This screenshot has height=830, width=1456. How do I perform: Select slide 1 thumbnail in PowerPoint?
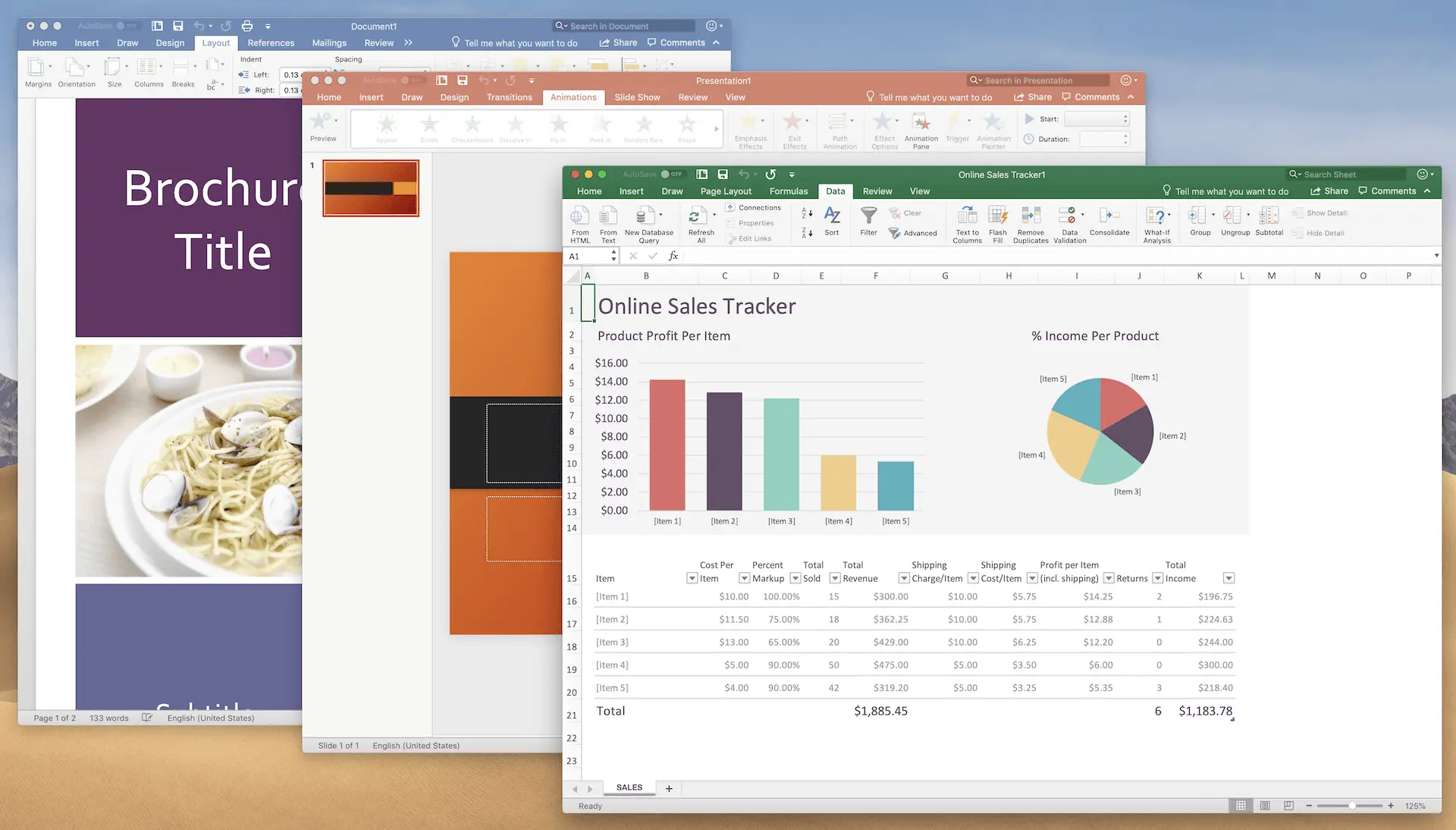point(371,188)
